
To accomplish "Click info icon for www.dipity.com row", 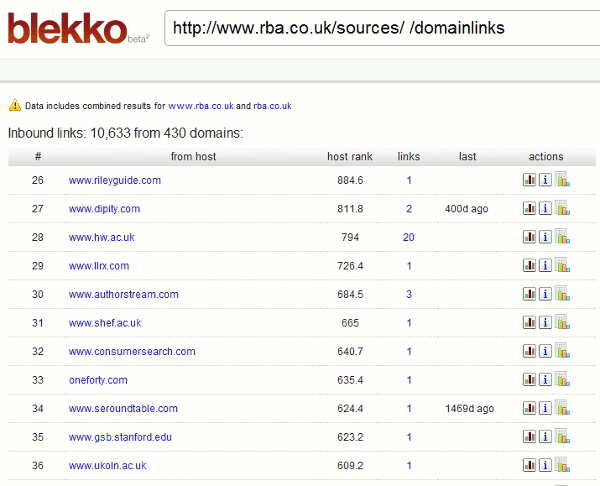I will [x=545, y=208].
